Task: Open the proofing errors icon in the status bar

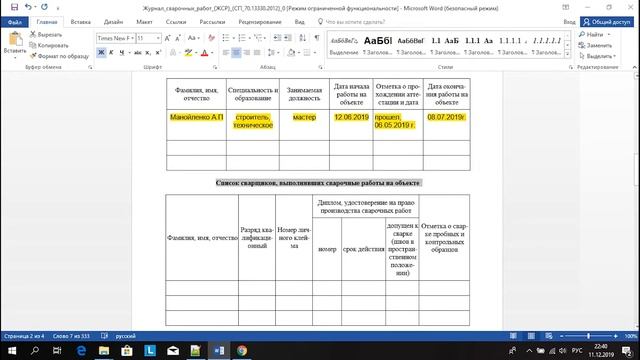Action: point(104,336)
